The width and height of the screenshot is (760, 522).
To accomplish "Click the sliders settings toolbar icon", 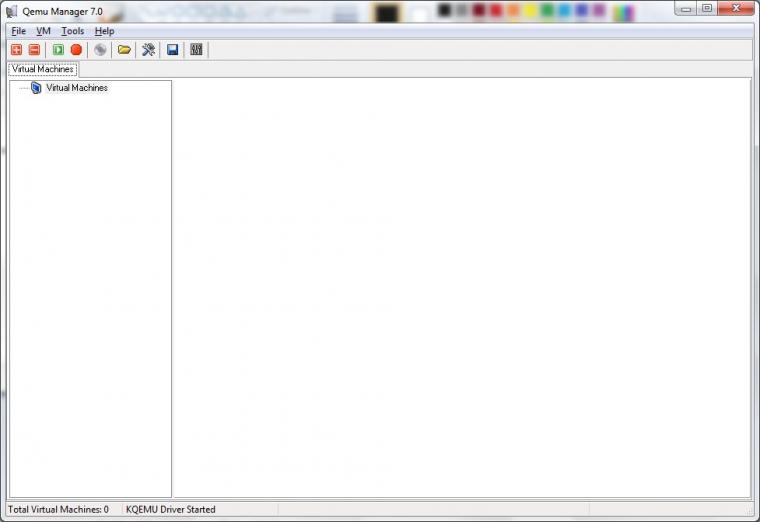I will click(x=196, y=50).
